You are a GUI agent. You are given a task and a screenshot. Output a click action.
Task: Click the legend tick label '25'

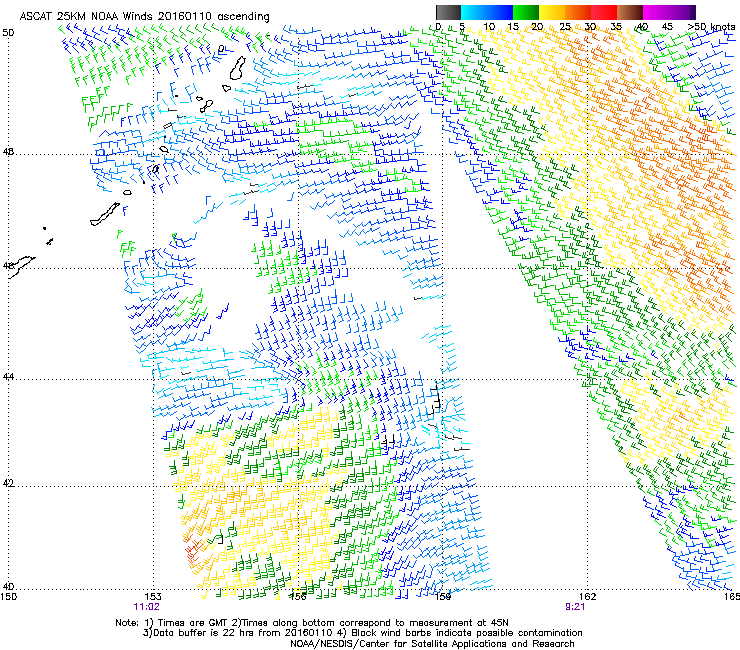click(565, 27)
